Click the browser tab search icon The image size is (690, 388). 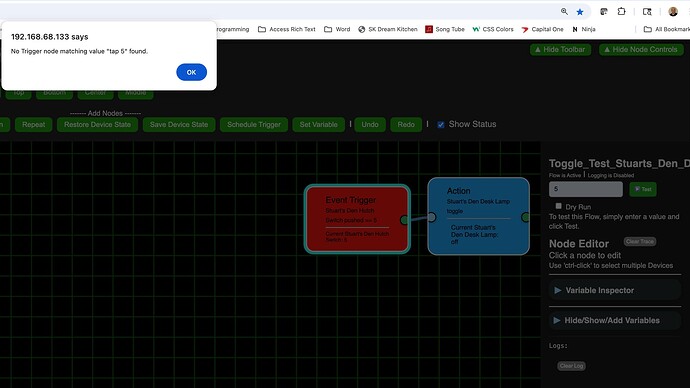[647, 12]
